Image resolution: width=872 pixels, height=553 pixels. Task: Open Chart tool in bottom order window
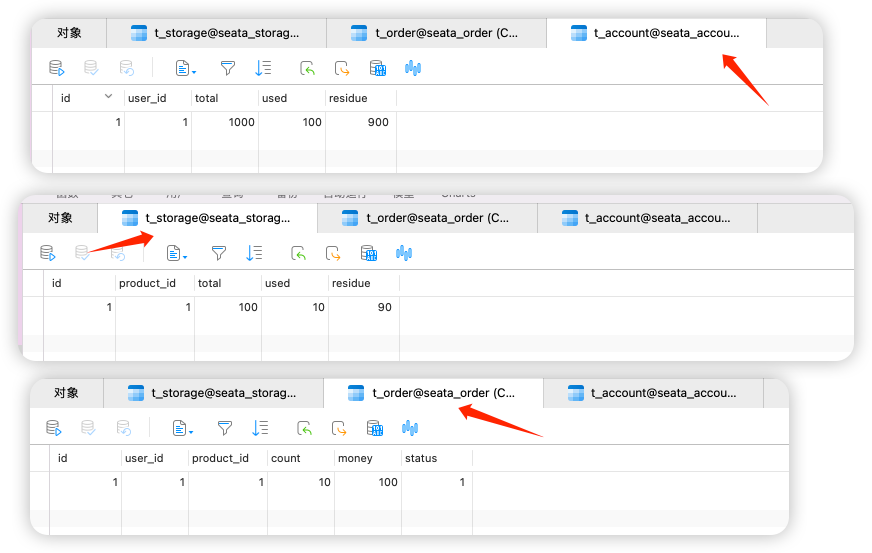(x=410, y=428)
